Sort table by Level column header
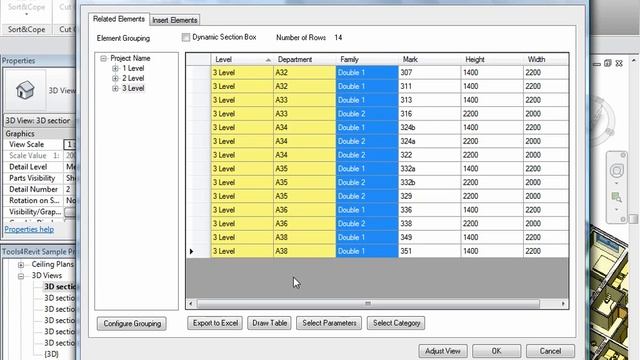Image resolution: width=640 pixels, height=360 pixels. click(242, 60)
